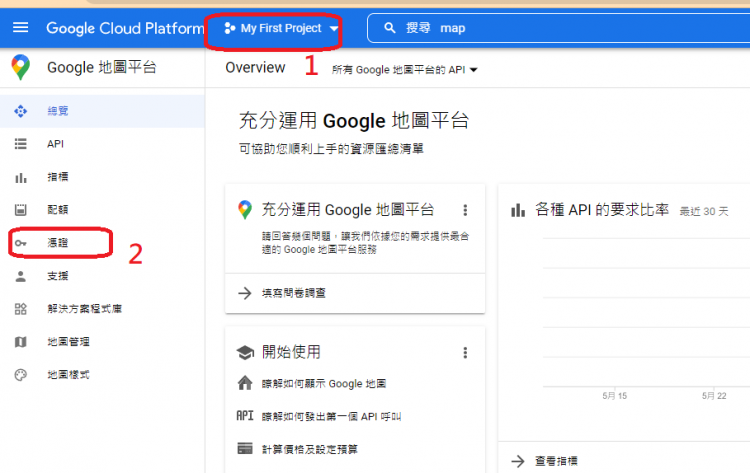Select 解決方案程式庫 in the sidebar

click(84, 309)
